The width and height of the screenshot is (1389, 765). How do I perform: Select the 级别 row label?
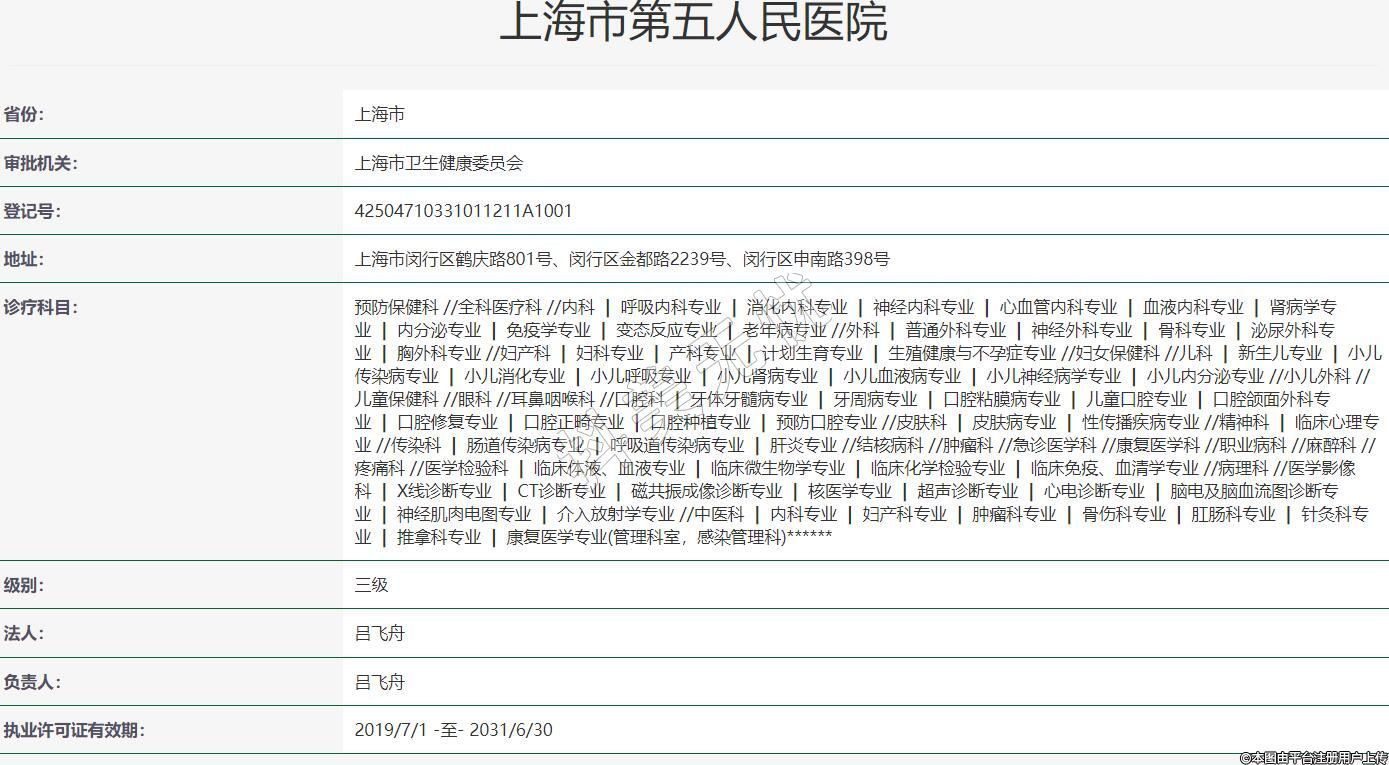[x=24, y=585]
